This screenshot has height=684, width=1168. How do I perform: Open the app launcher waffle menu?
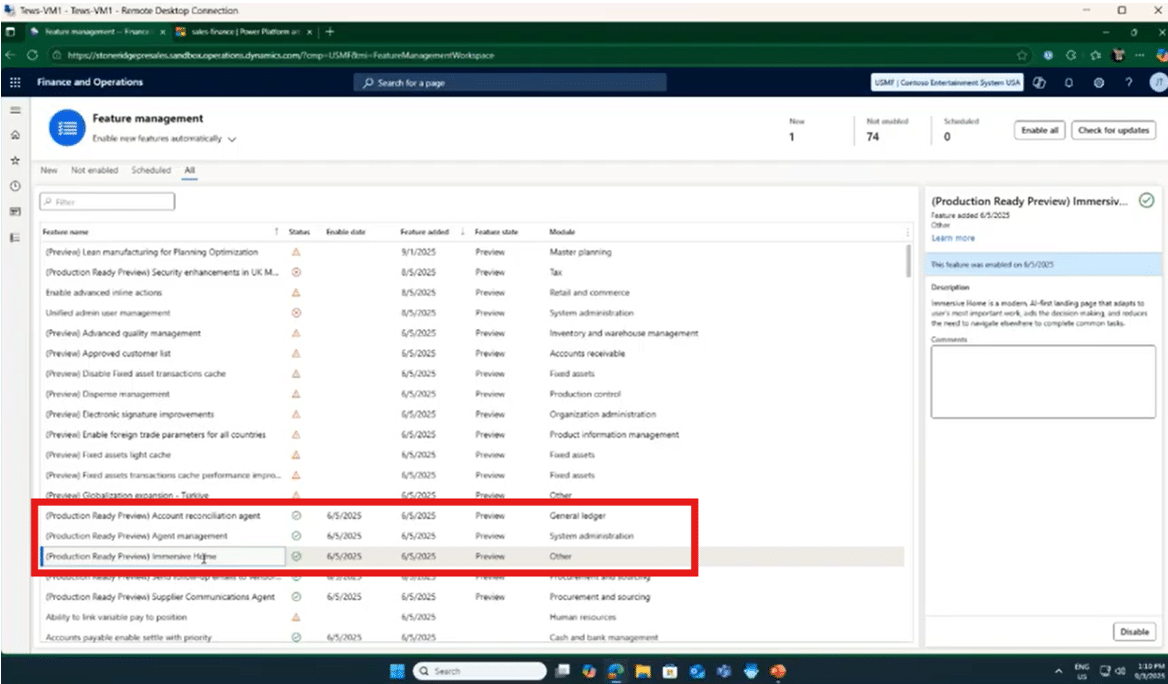click(15, 82)
